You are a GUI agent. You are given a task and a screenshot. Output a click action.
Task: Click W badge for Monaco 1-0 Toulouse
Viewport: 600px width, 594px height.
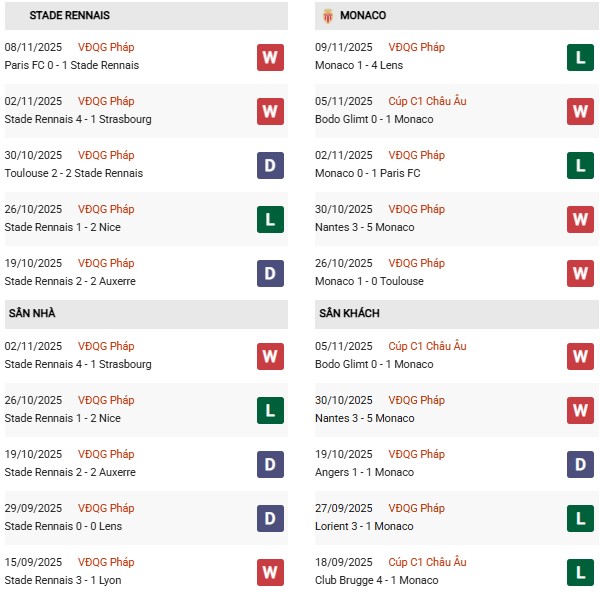click(x=581, y=273)
